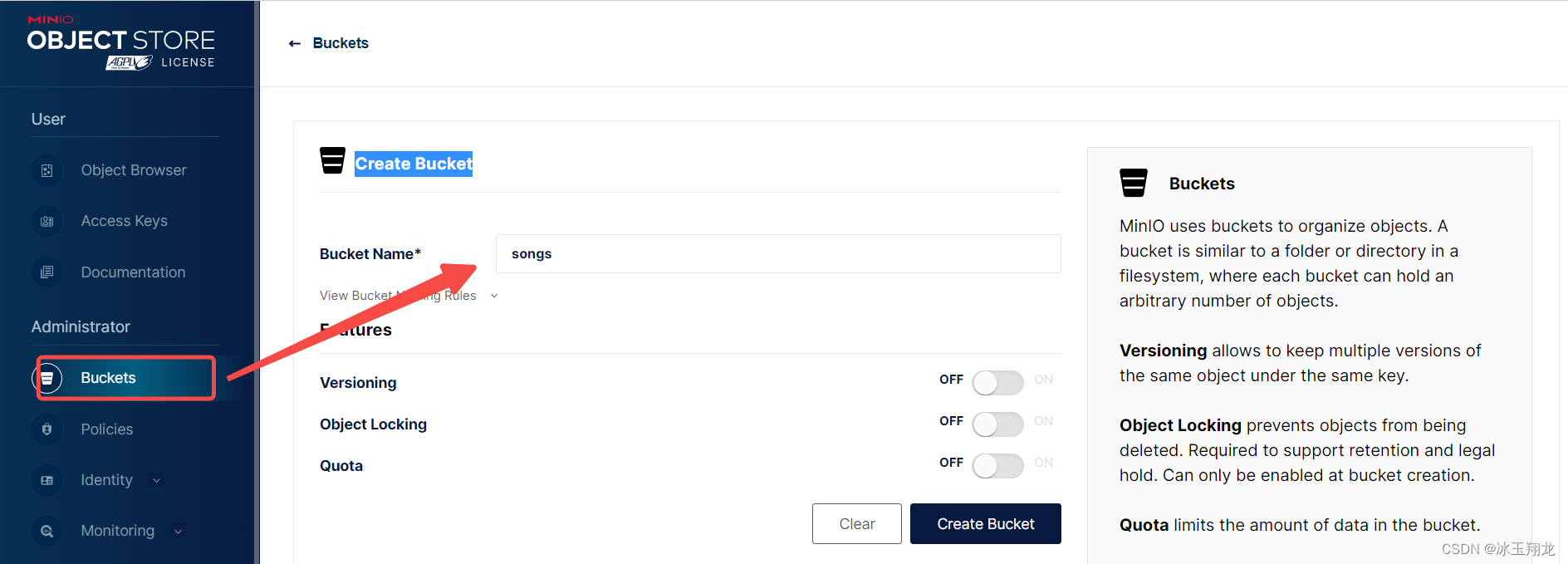Click the Bucket Name input field
Viewport: 1568px width, 564px height.
[778, 254]
